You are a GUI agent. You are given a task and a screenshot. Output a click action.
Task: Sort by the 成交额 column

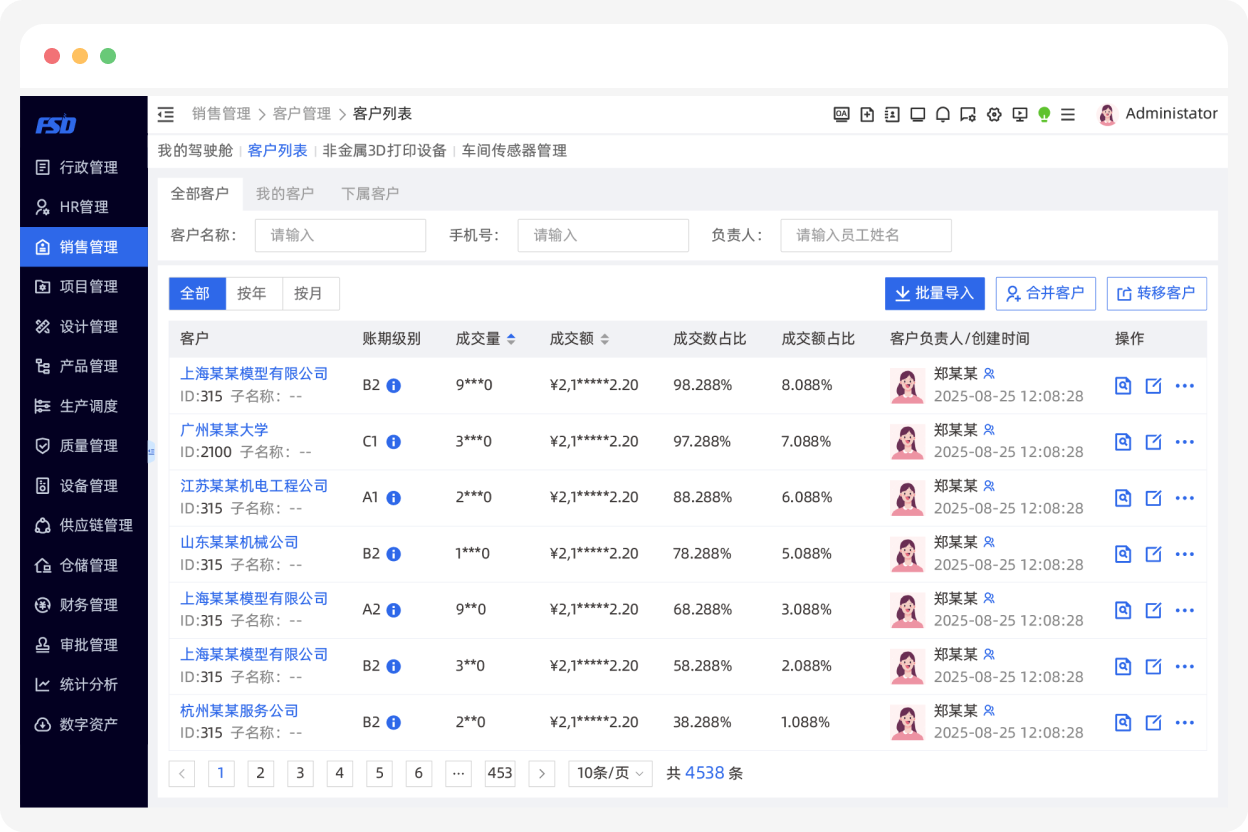tap(604, 339)
